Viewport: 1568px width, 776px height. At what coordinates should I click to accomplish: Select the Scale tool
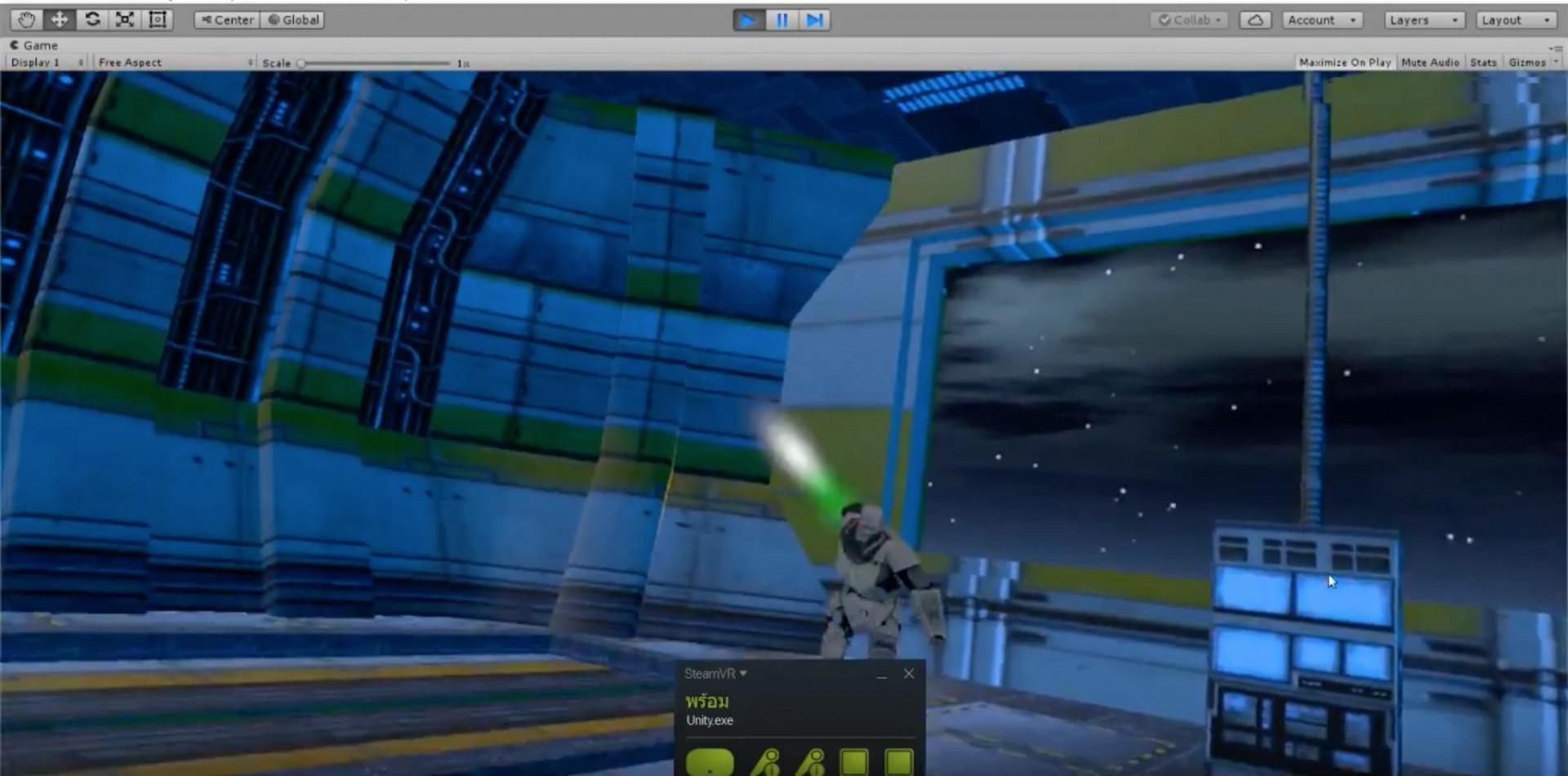pos(125,20)
